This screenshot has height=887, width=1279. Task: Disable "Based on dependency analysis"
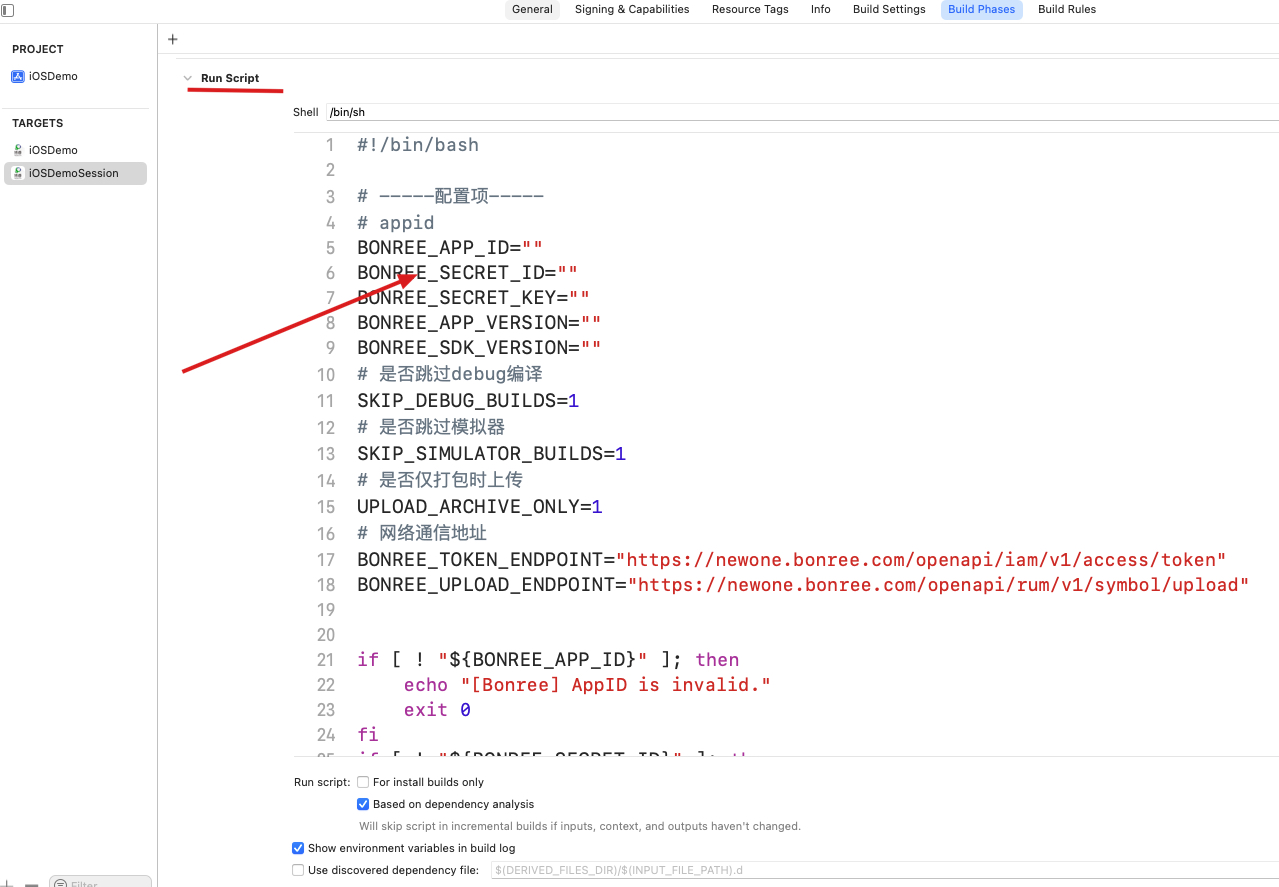[362, 803]
